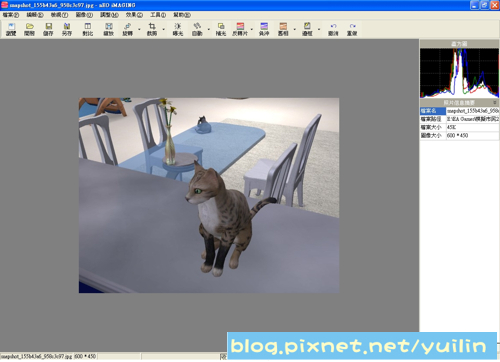Apply the 負沖 cross-process effect
The height and width of the screenshot is (362, 500).
264,29
